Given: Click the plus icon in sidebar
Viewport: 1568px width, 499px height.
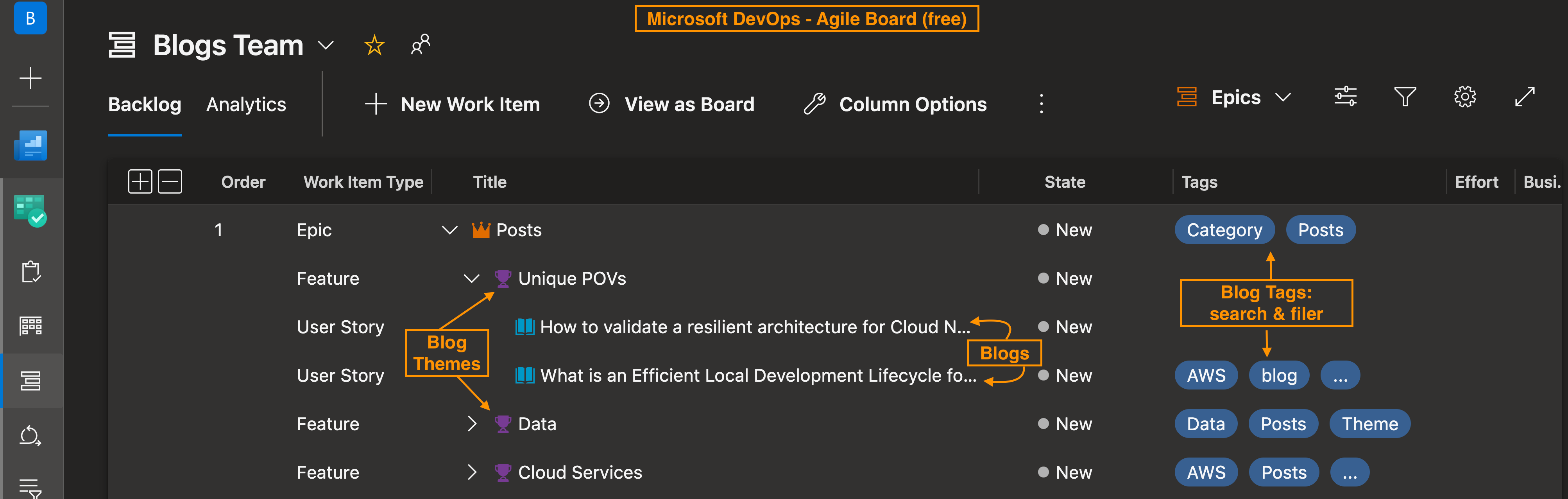Looking at the screenshot, I should [x=30, y=79].
